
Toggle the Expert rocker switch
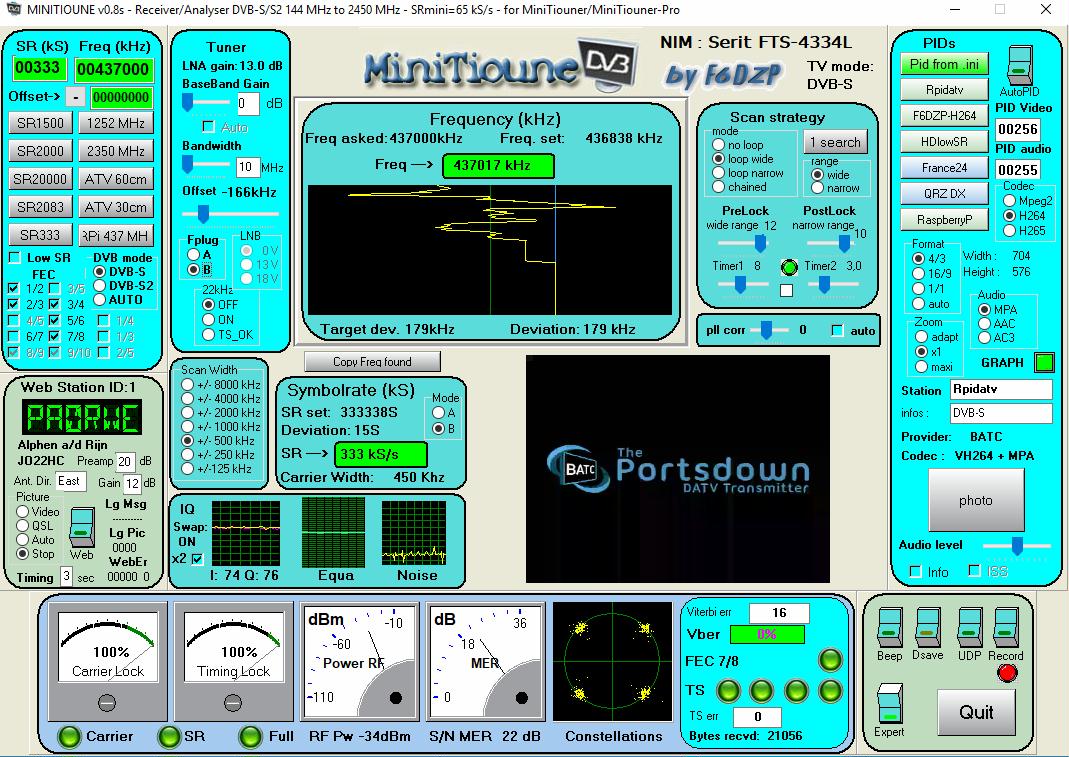(889, 704)
